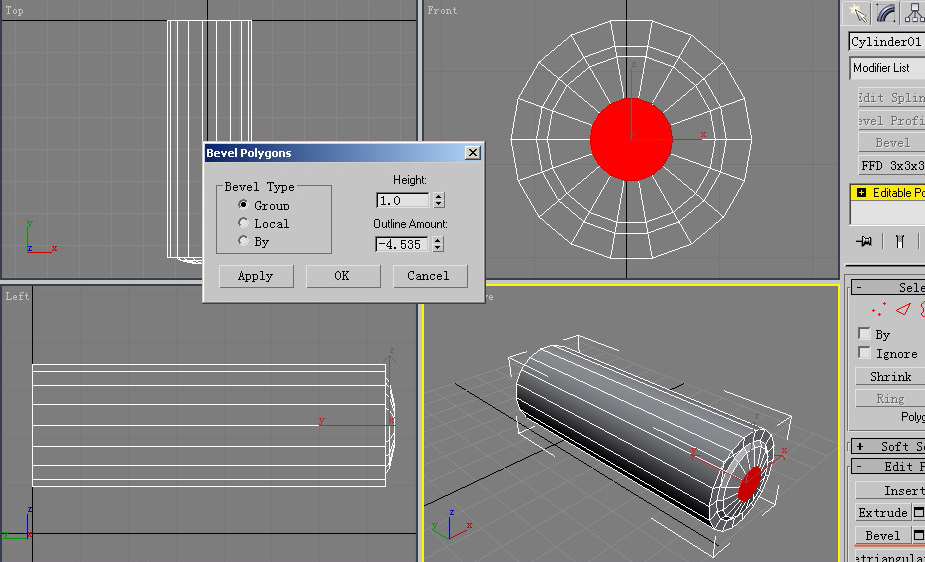
Task: Open Extrude settings box icon
Action: coord(918,512)
